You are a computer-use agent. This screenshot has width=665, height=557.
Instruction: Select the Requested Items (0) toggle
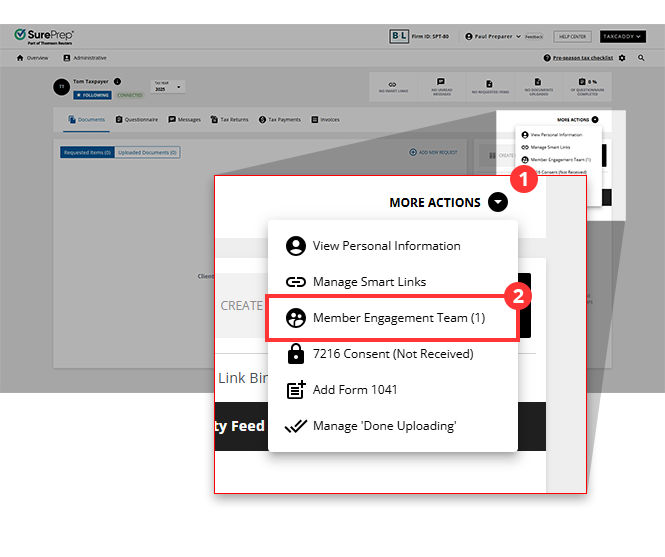coord(87,152)
